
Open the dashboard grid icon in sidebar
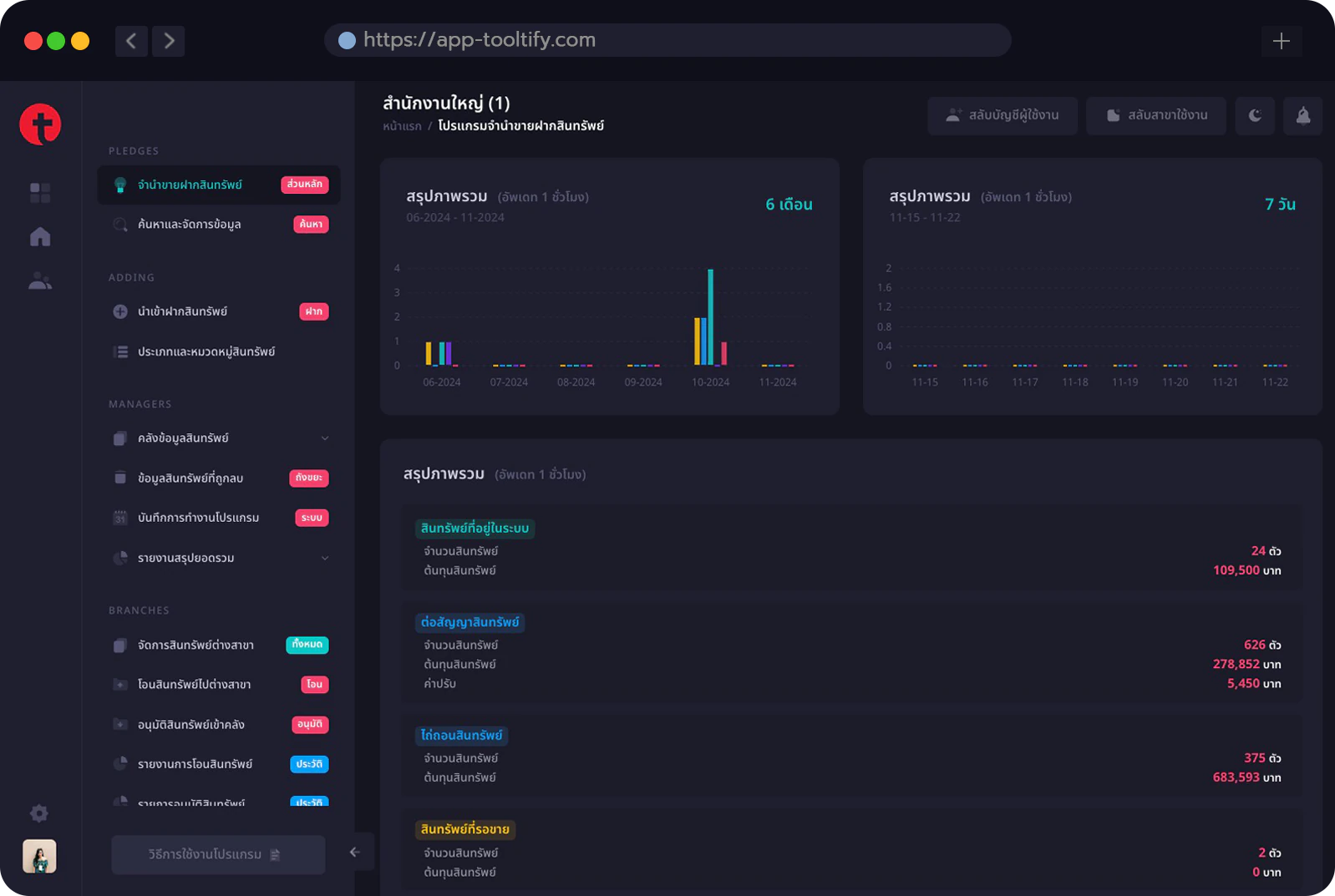[40, 193]
